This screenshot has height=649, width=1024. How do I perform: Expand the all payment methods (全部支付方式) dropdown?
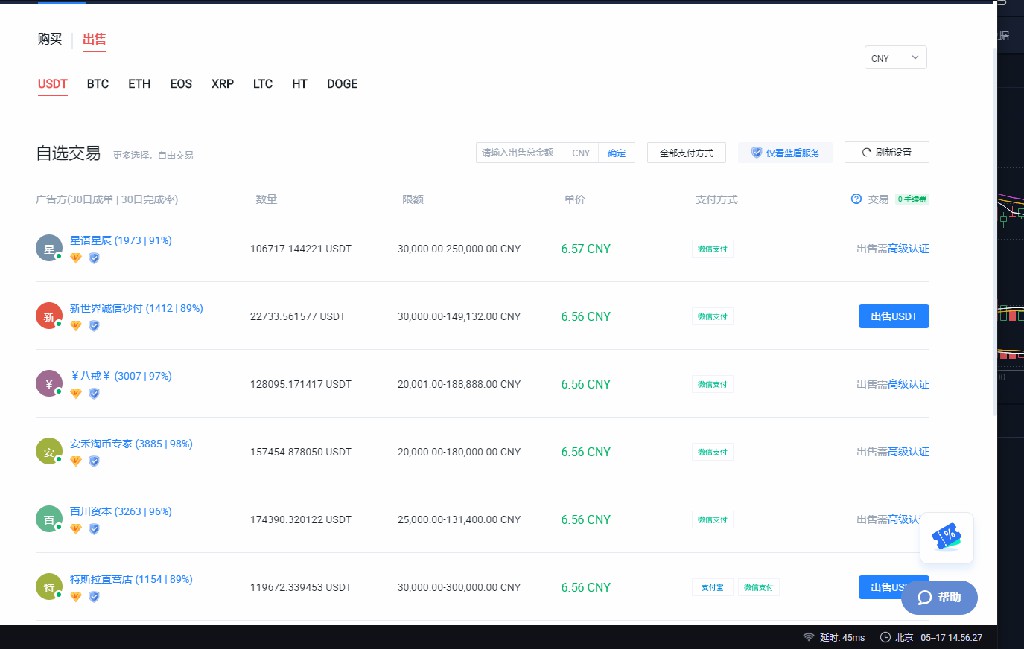click(x=686, y=153)
